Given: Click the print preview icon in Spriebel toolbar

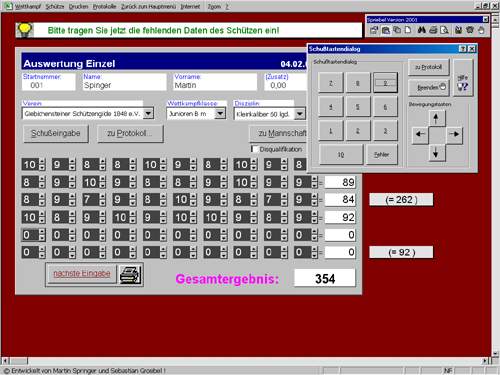Looking at the screenshot, I should point(444,30).
